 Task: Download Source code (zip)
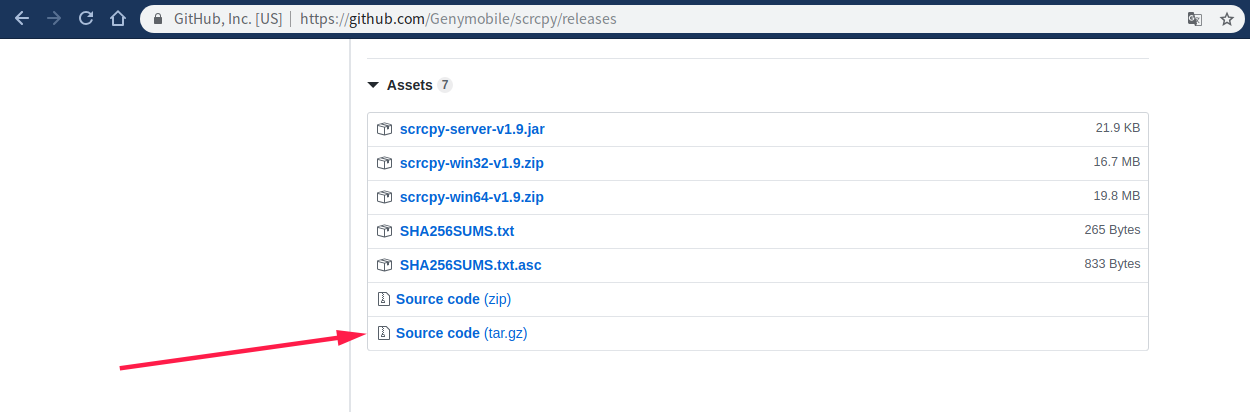pyautogui.click(x=453, y=299)
